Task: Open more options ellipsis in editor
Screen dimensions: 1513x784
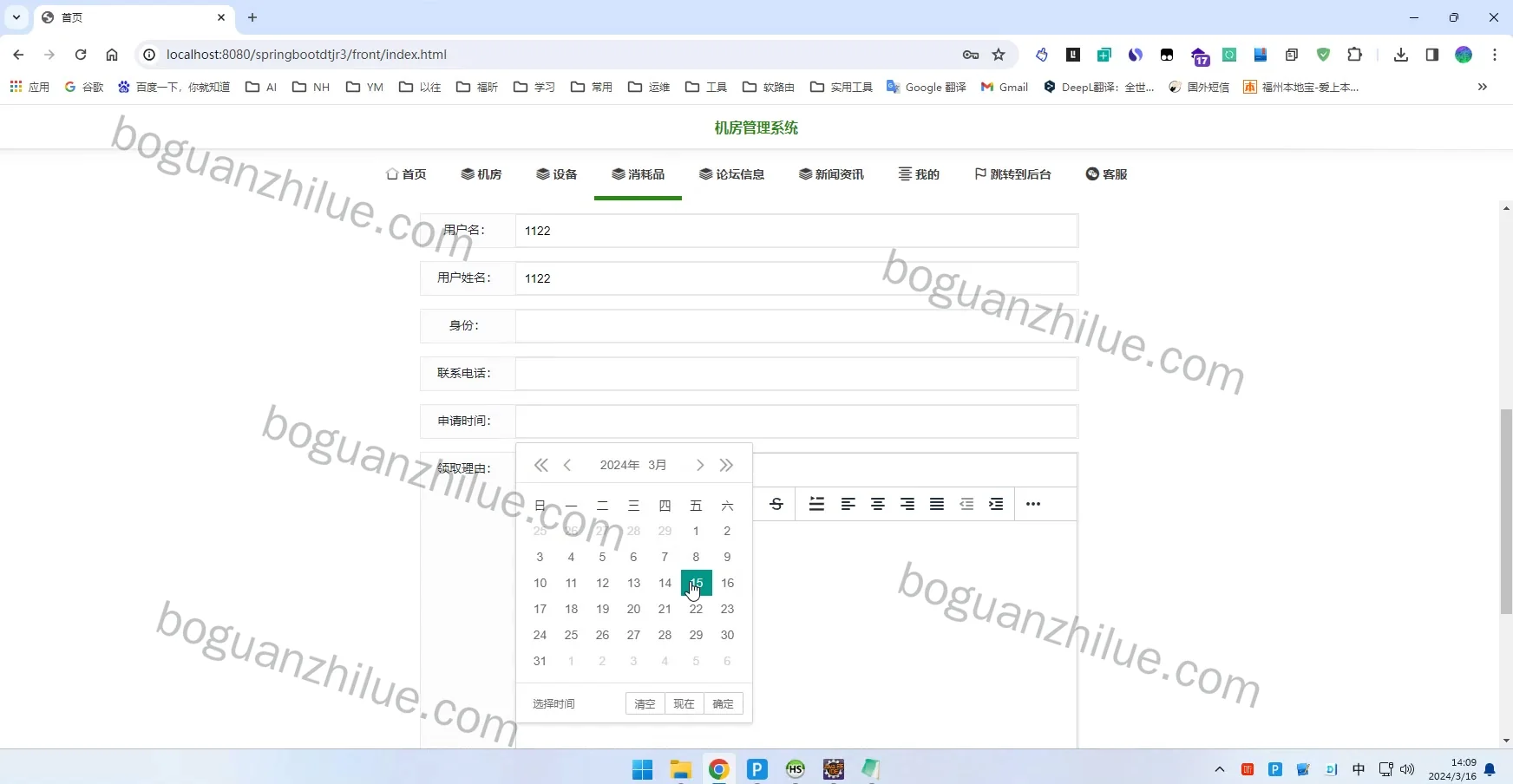Action: tap(1033, 504)
